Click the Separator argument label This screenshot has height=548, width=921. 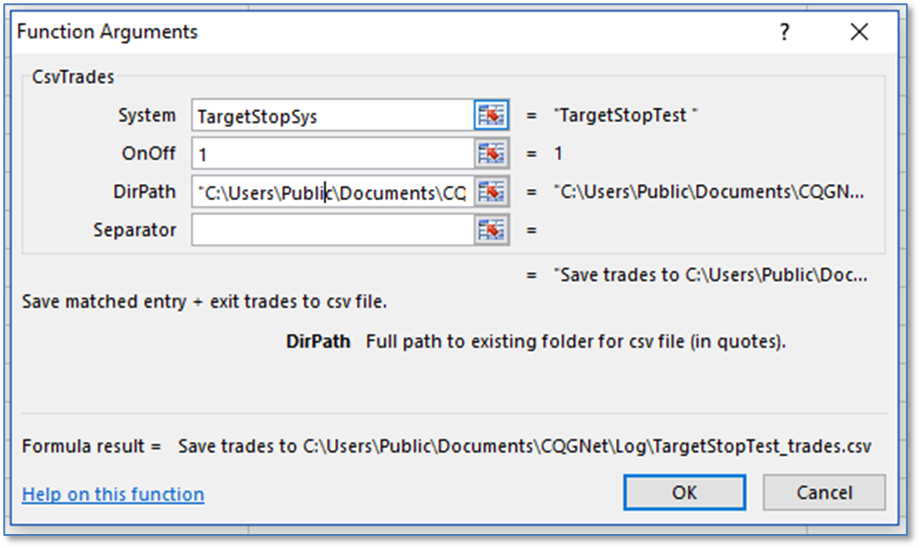[x=134, y=230]
